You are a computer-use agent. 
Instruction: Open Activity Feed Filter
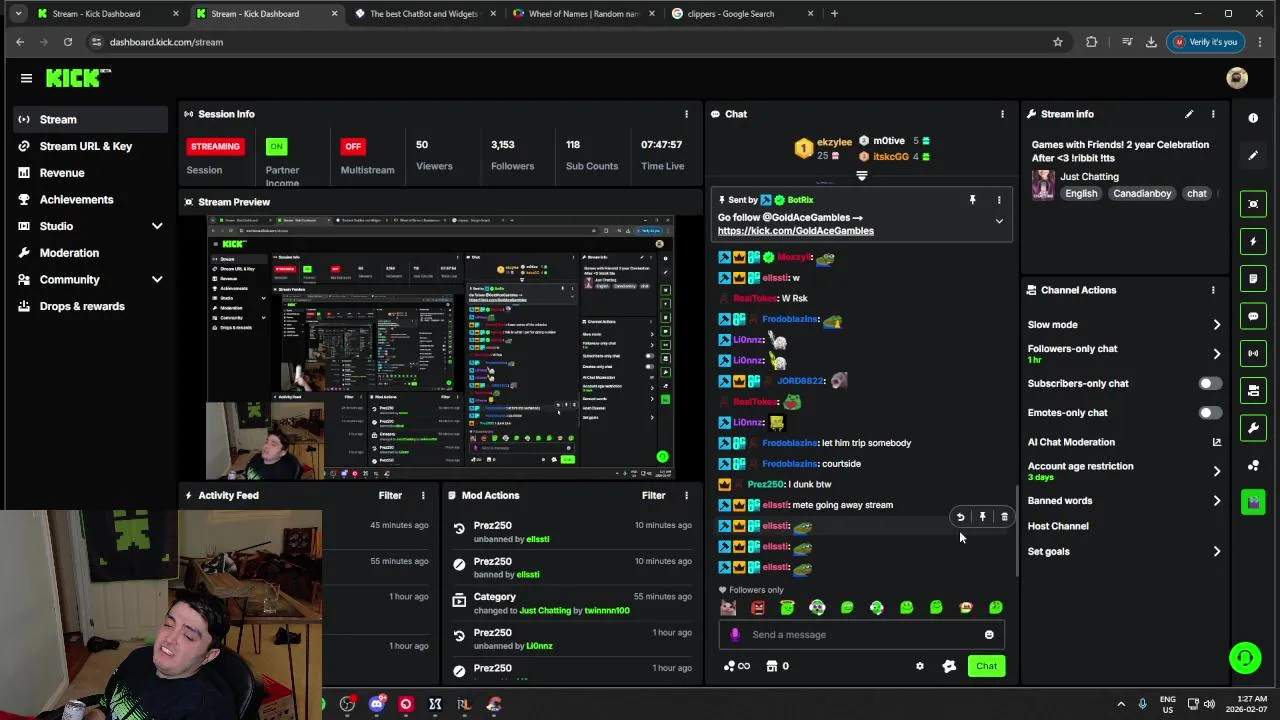390,495
